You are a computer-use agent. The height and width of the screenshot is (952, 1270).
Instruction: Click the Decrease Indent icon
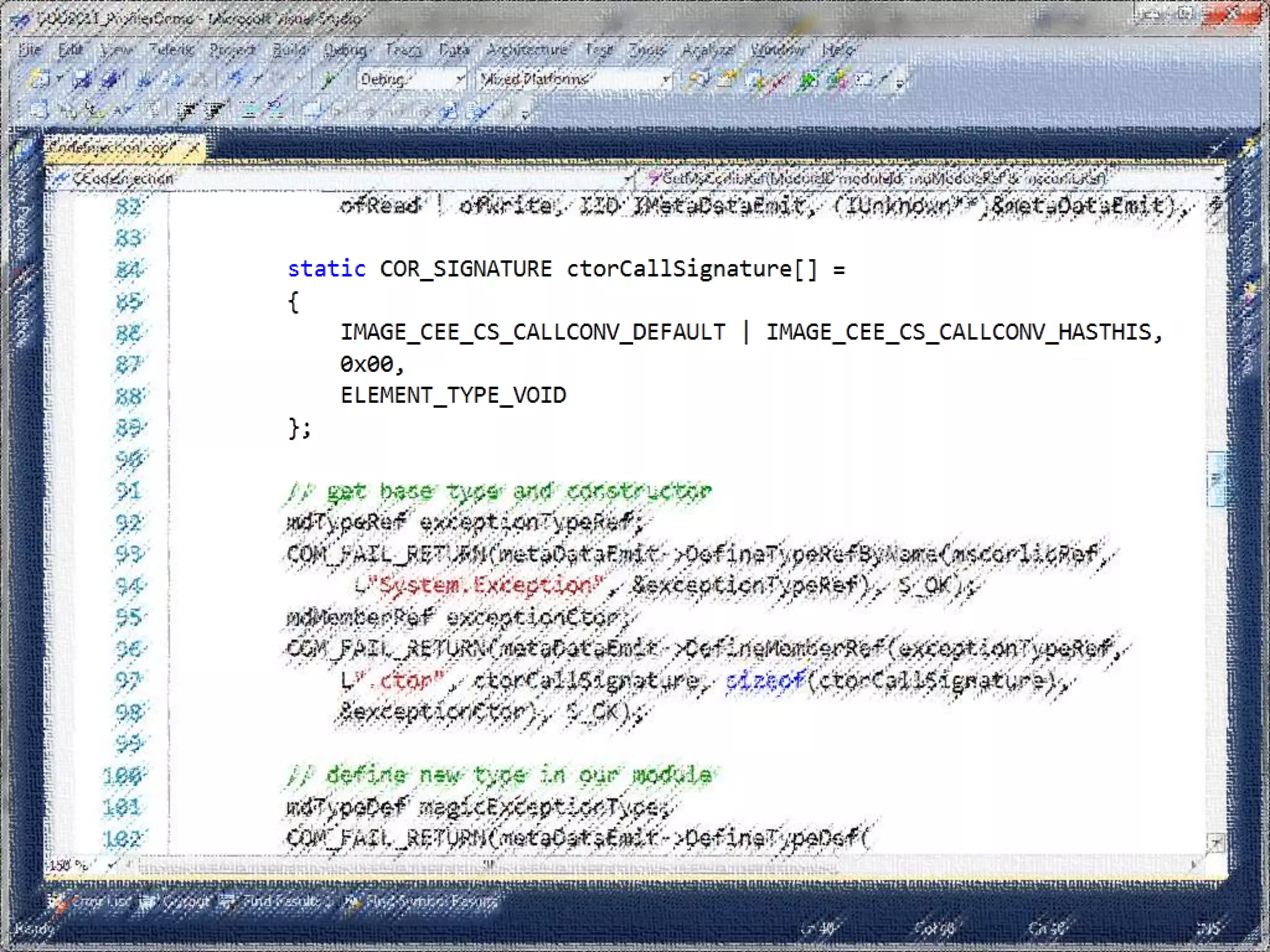point(185,111)
